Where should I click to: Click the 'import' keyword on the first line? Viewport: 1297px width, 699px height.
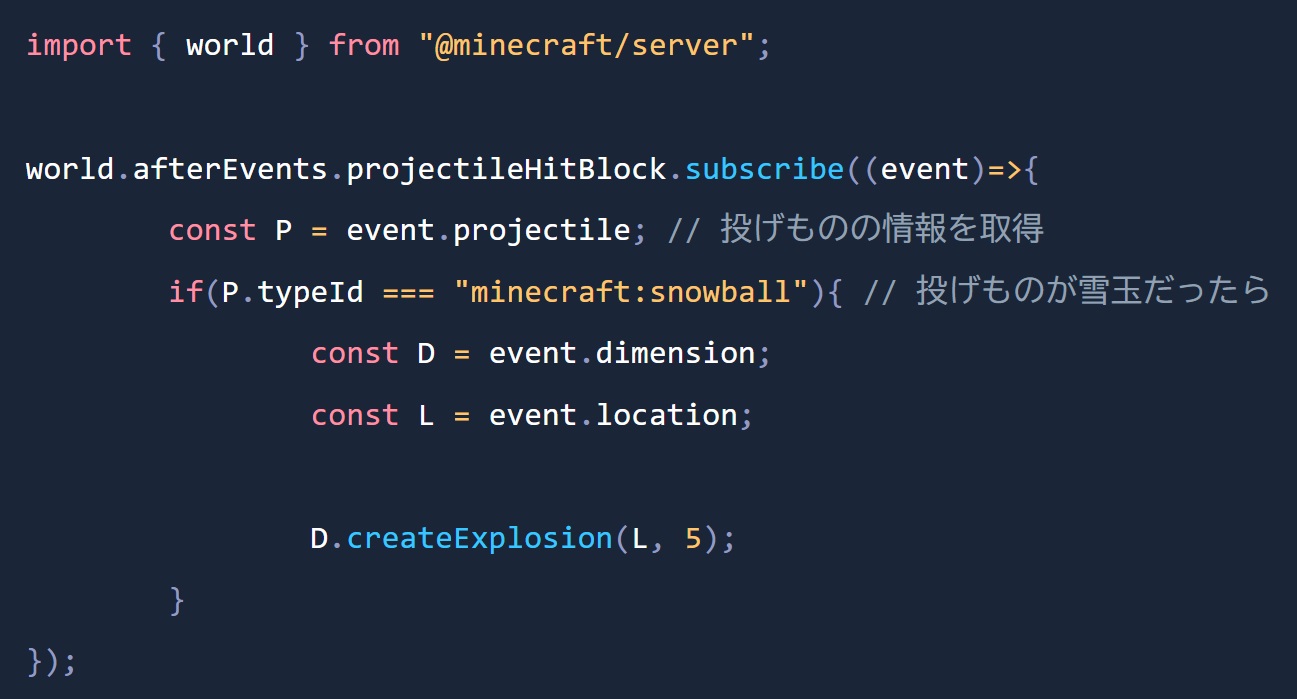(x=79, y=45)
